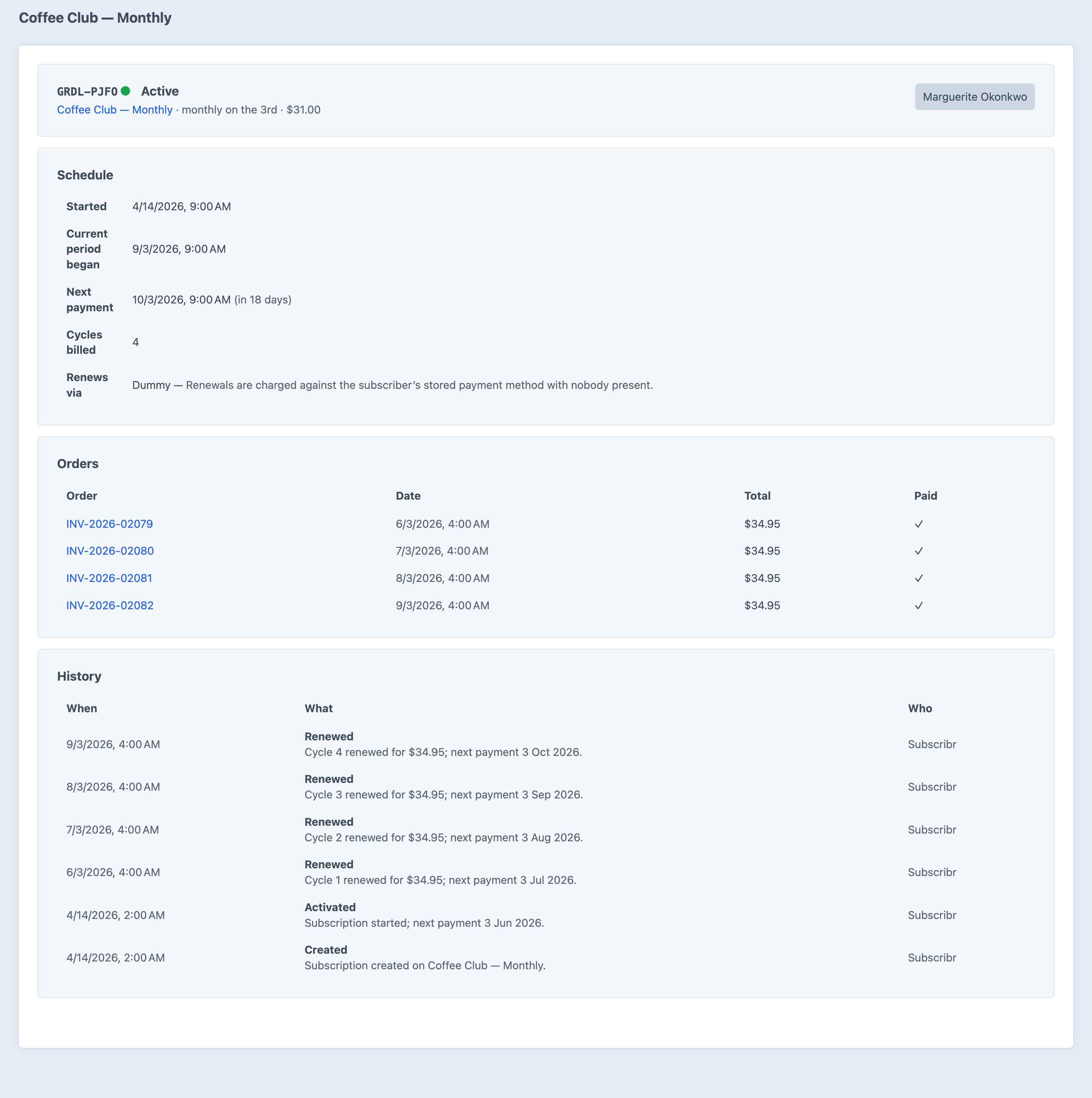Click the Cycle 4 renewed history entry
1092x1098 pixels.
[443, 745]
